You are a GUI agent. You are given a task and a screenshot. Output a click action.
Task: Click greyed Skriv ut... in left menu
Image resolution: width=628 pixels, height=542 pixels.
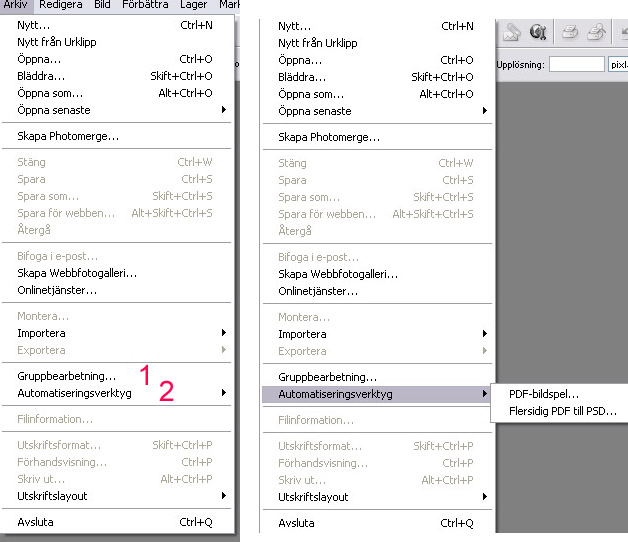pos(117,479)
